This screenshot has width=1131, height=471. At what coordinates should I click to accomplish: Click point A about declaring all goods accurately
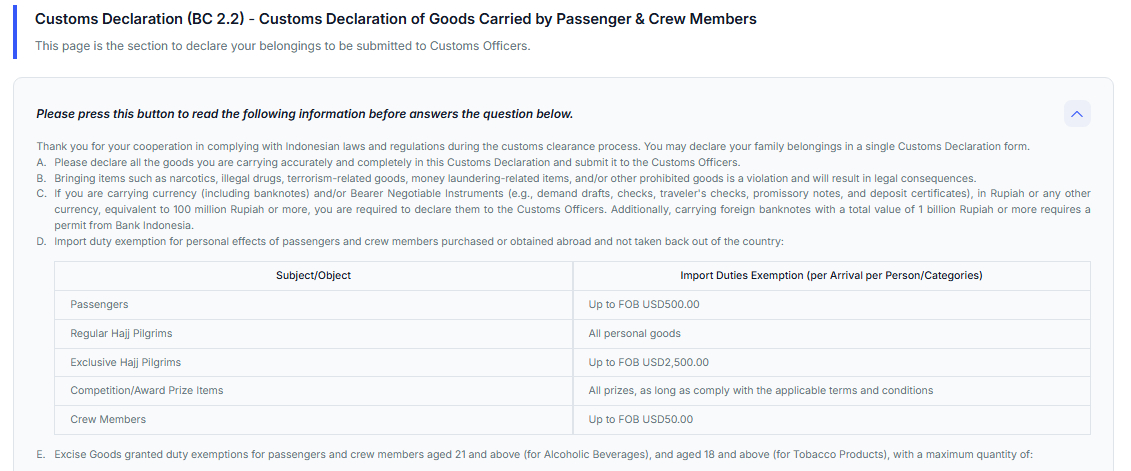(x=396, y=162)
